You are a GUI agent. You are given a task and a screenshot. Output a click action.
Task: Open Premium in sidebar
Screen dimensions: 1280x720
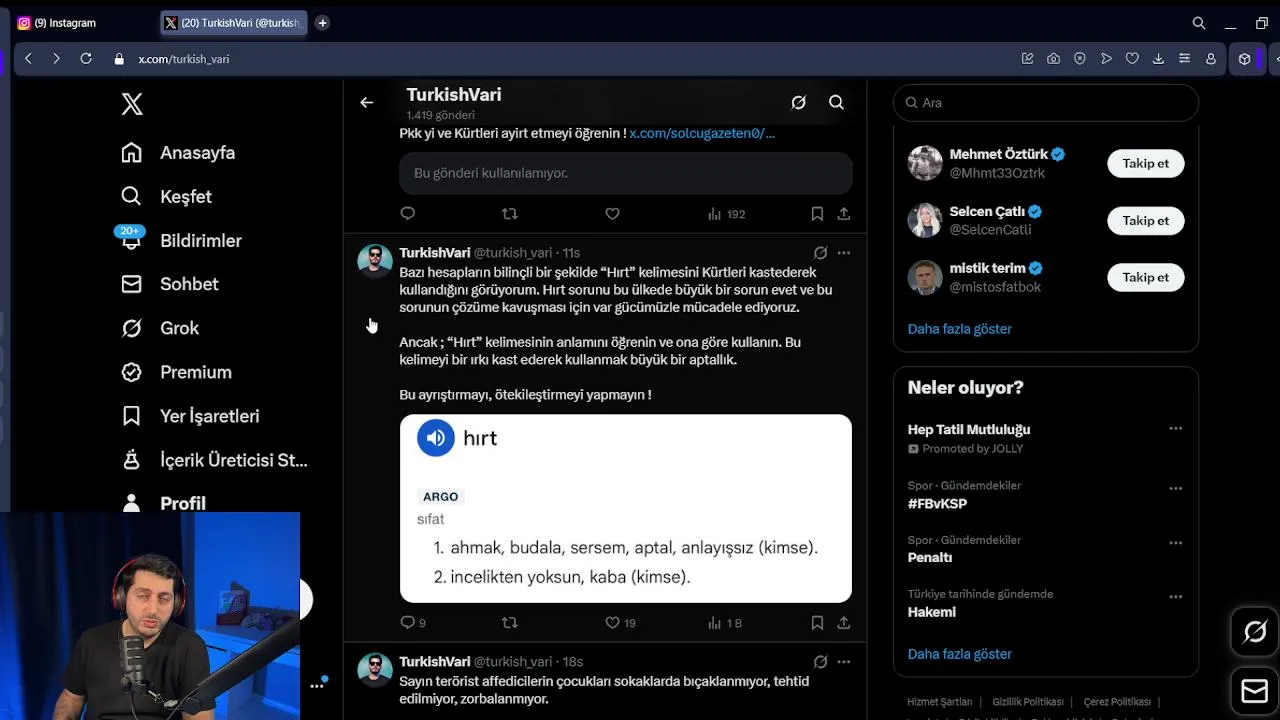click(x=176, y=372)
